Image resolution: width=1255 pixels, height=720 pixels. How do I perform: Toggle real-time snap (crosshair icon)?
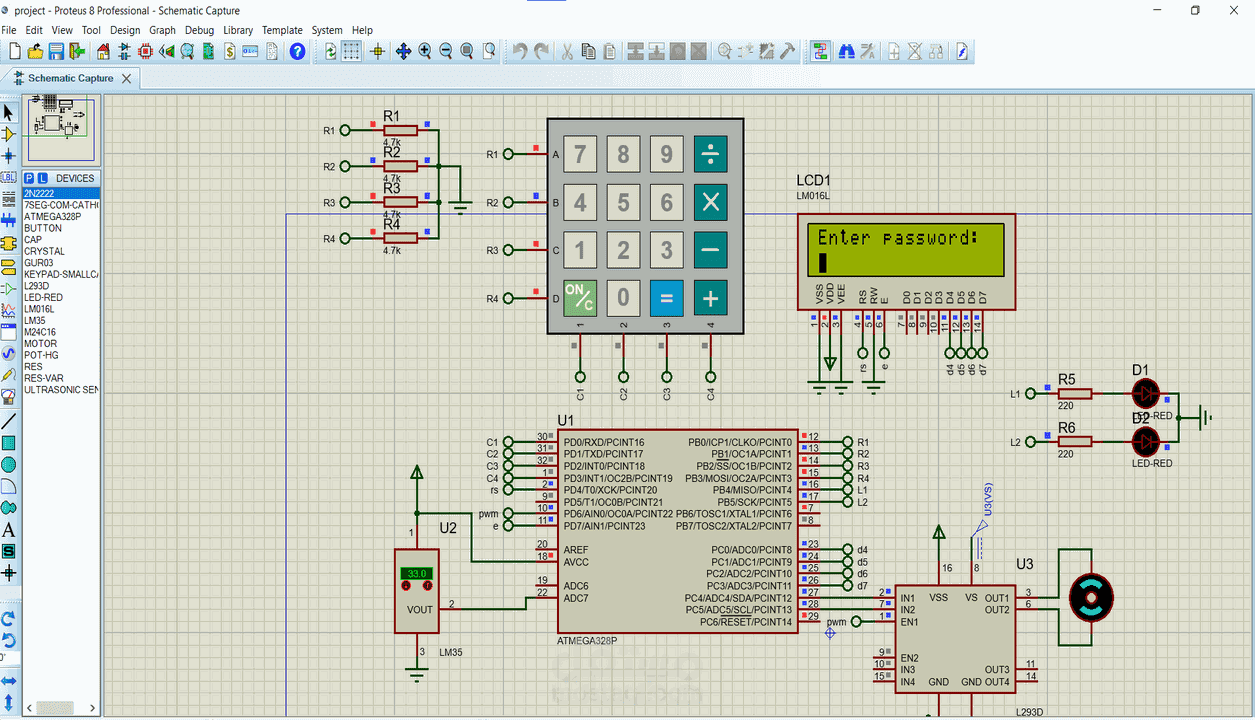(x=377, y=50)
